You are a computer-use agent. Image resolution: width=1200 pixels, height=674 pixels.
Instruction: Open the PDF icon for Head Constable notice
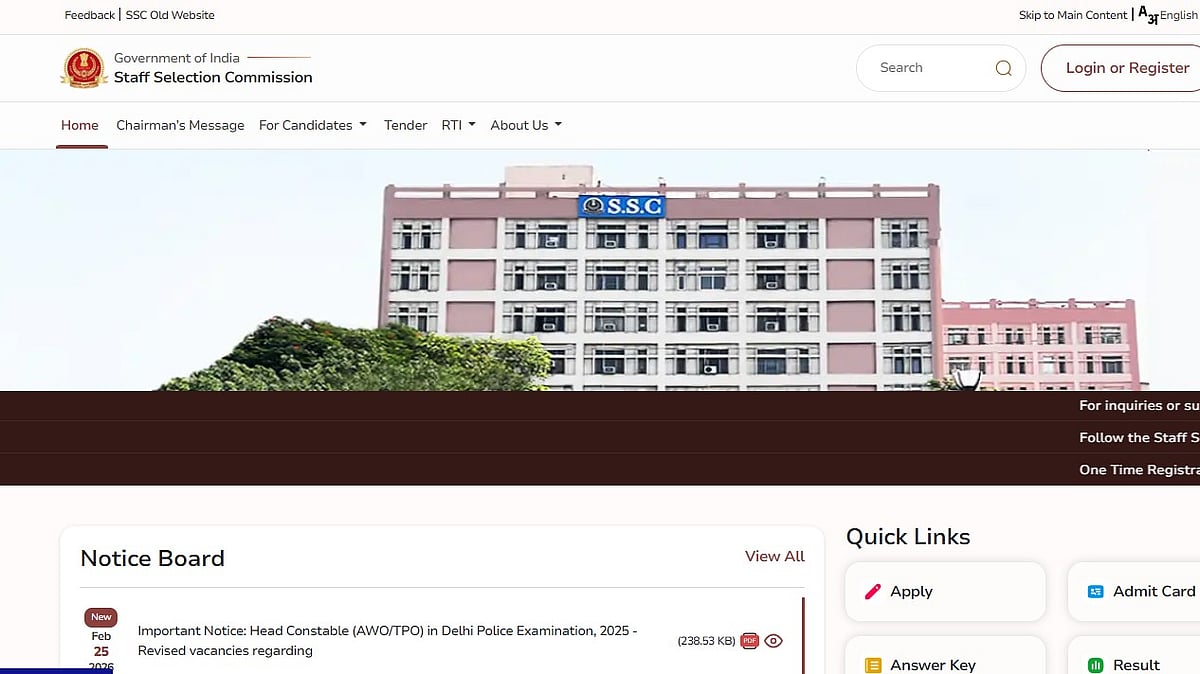click(749, 641)
